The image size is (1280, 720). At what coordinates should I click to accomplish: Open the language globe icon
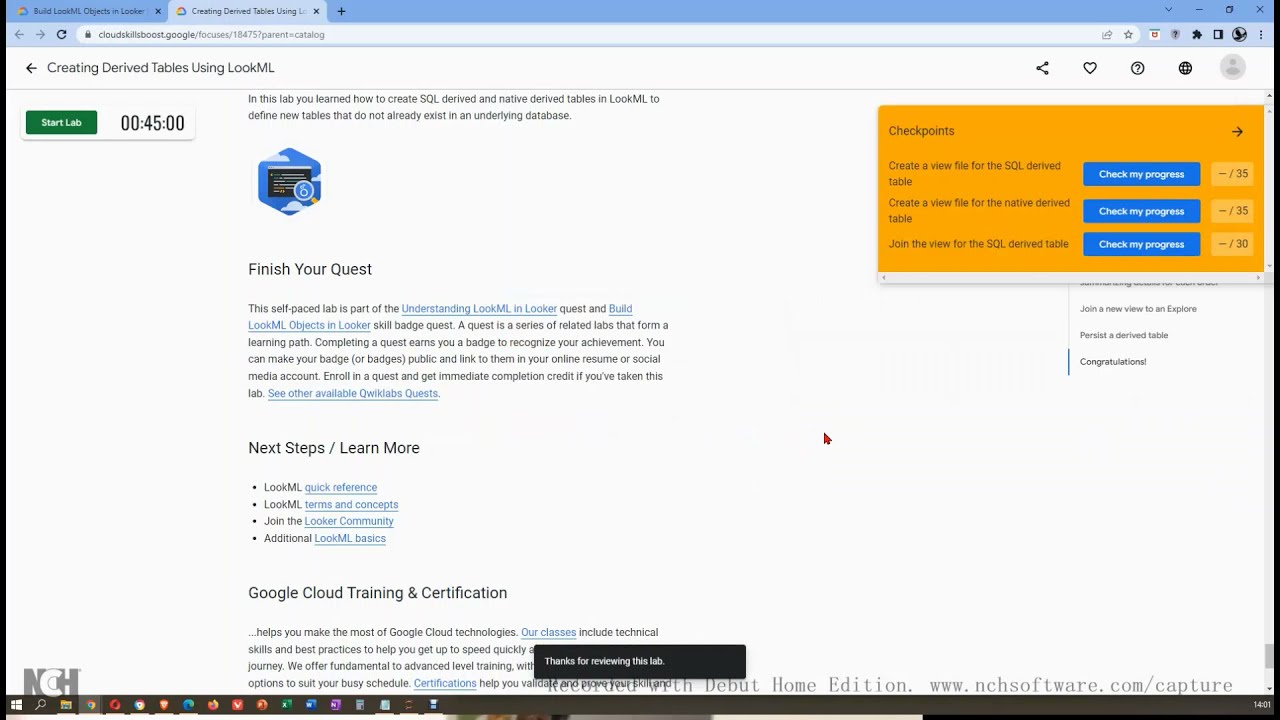point(1185,68)
